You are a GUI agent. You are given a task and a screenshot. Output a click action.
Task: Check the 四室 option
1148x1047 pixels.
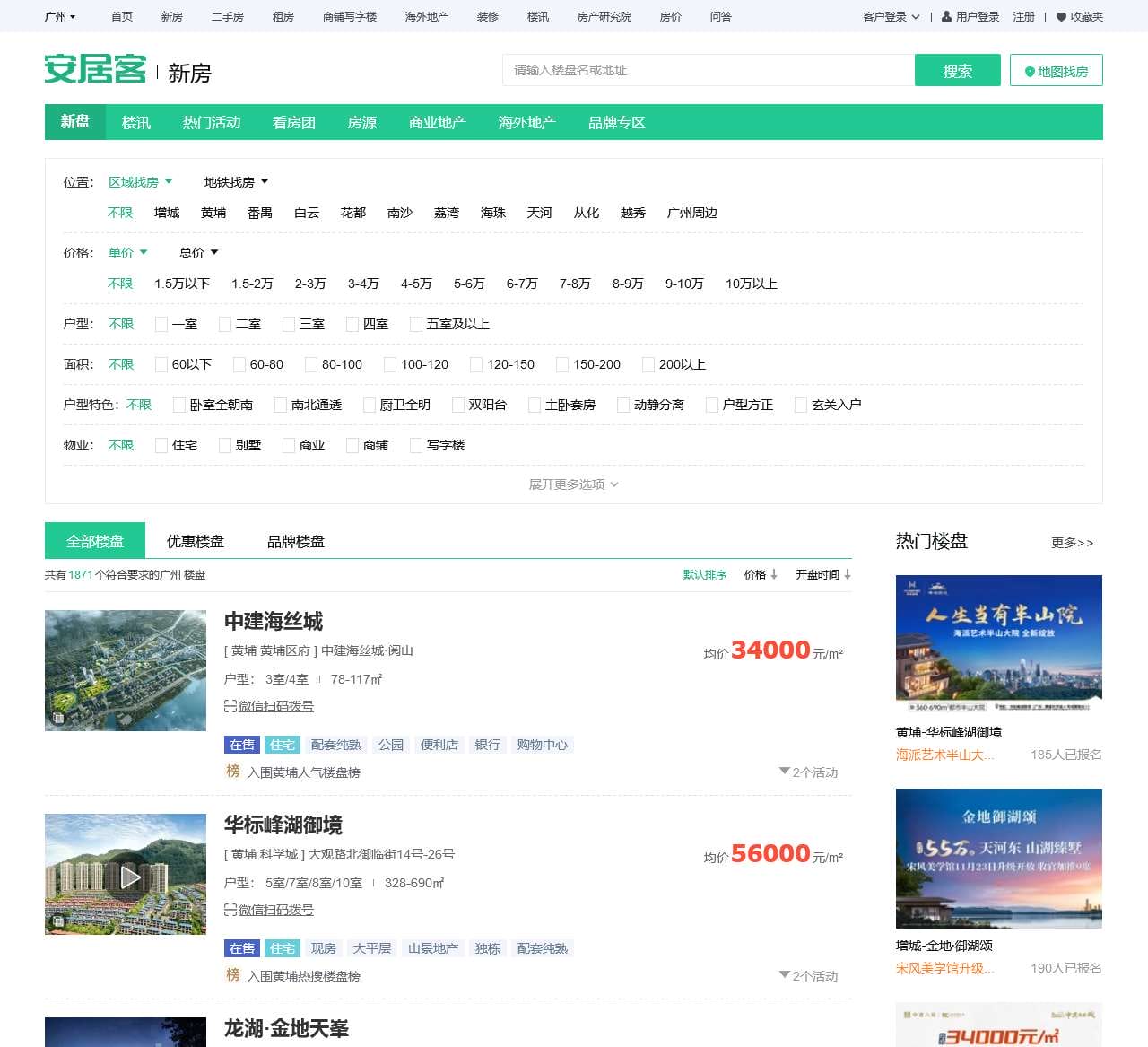(352, 324)
